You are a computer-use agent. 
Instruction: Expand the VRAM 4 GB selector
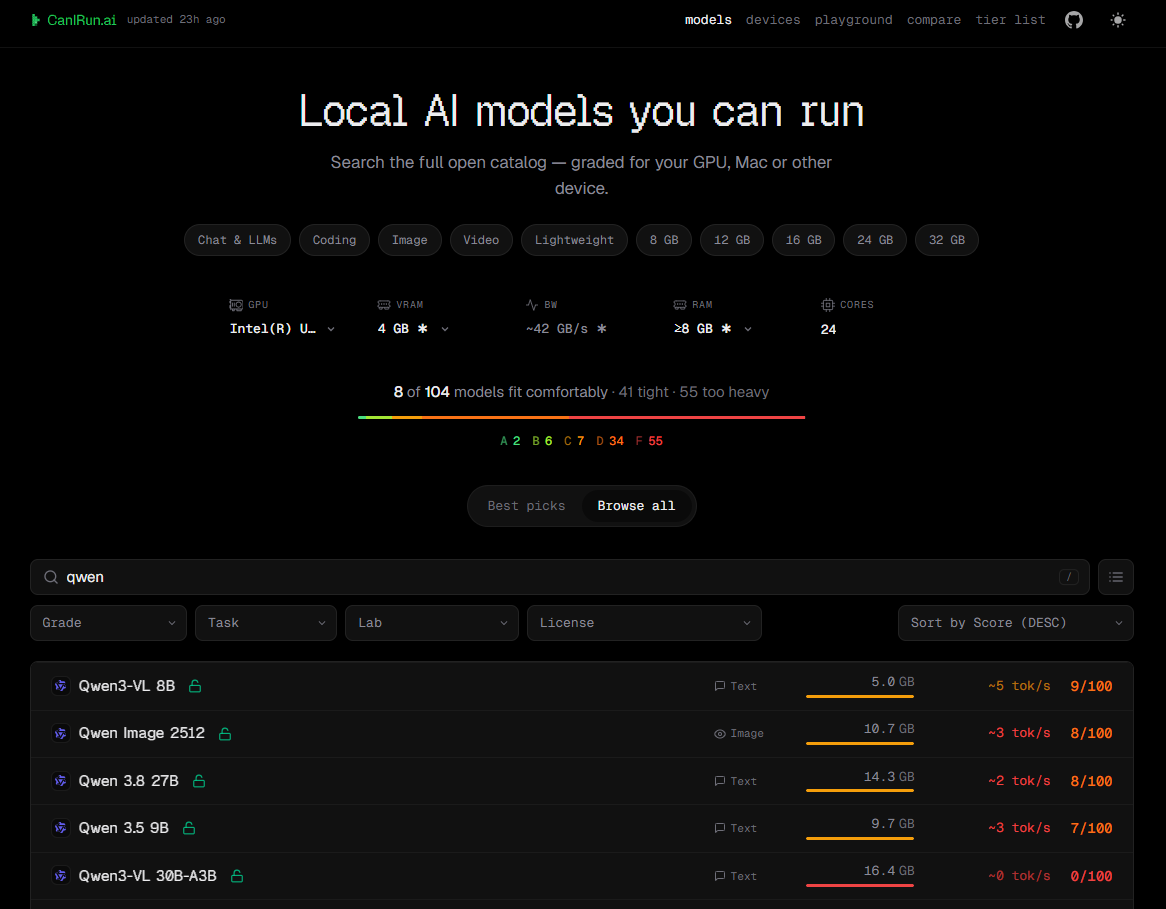(x=413, y=329)
